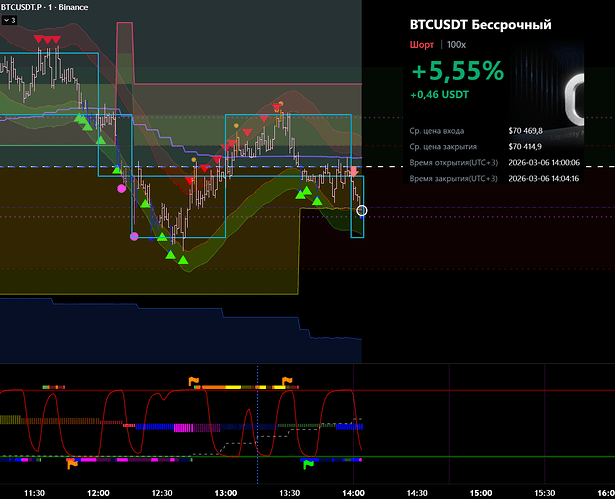615x499 pixels.
Task: Select the 15:30 time axis label
Action: tap(544, 492)
